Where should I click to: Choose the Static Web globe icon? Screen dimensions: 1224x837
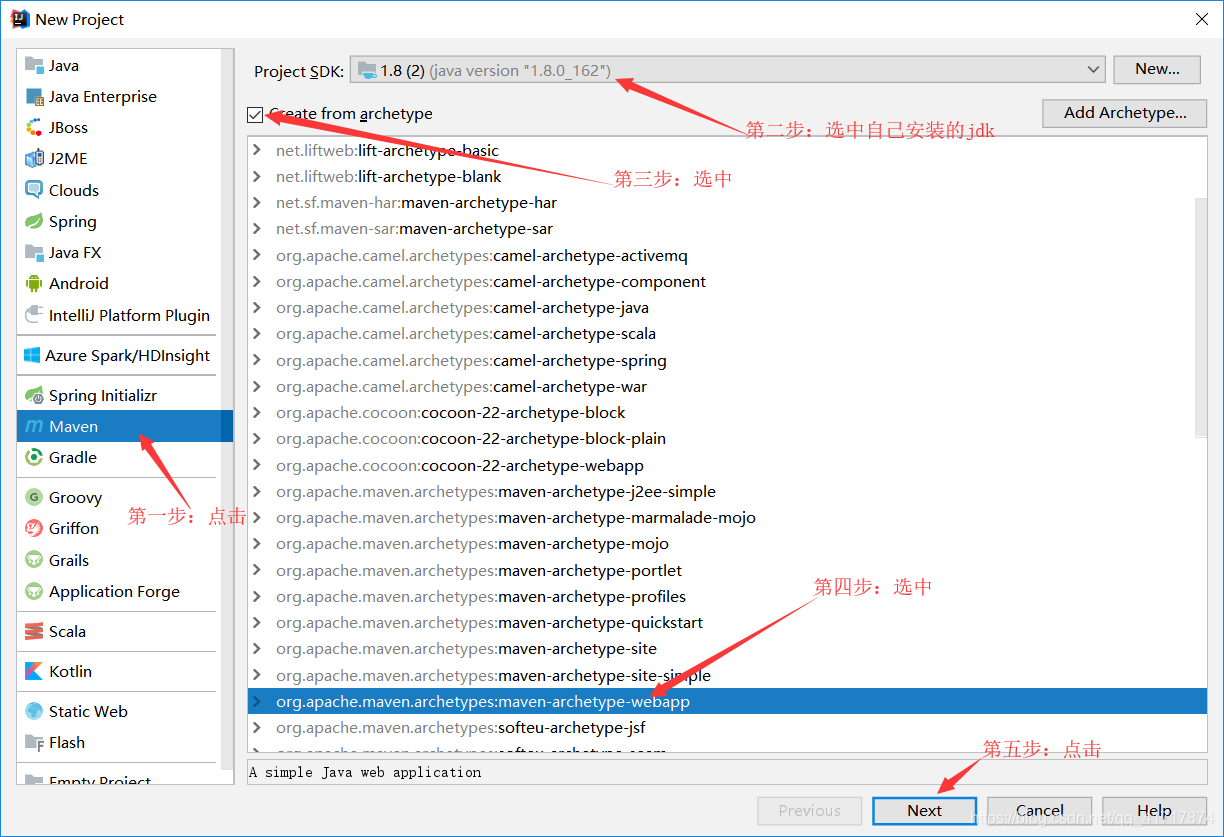[x=34, y=712]
